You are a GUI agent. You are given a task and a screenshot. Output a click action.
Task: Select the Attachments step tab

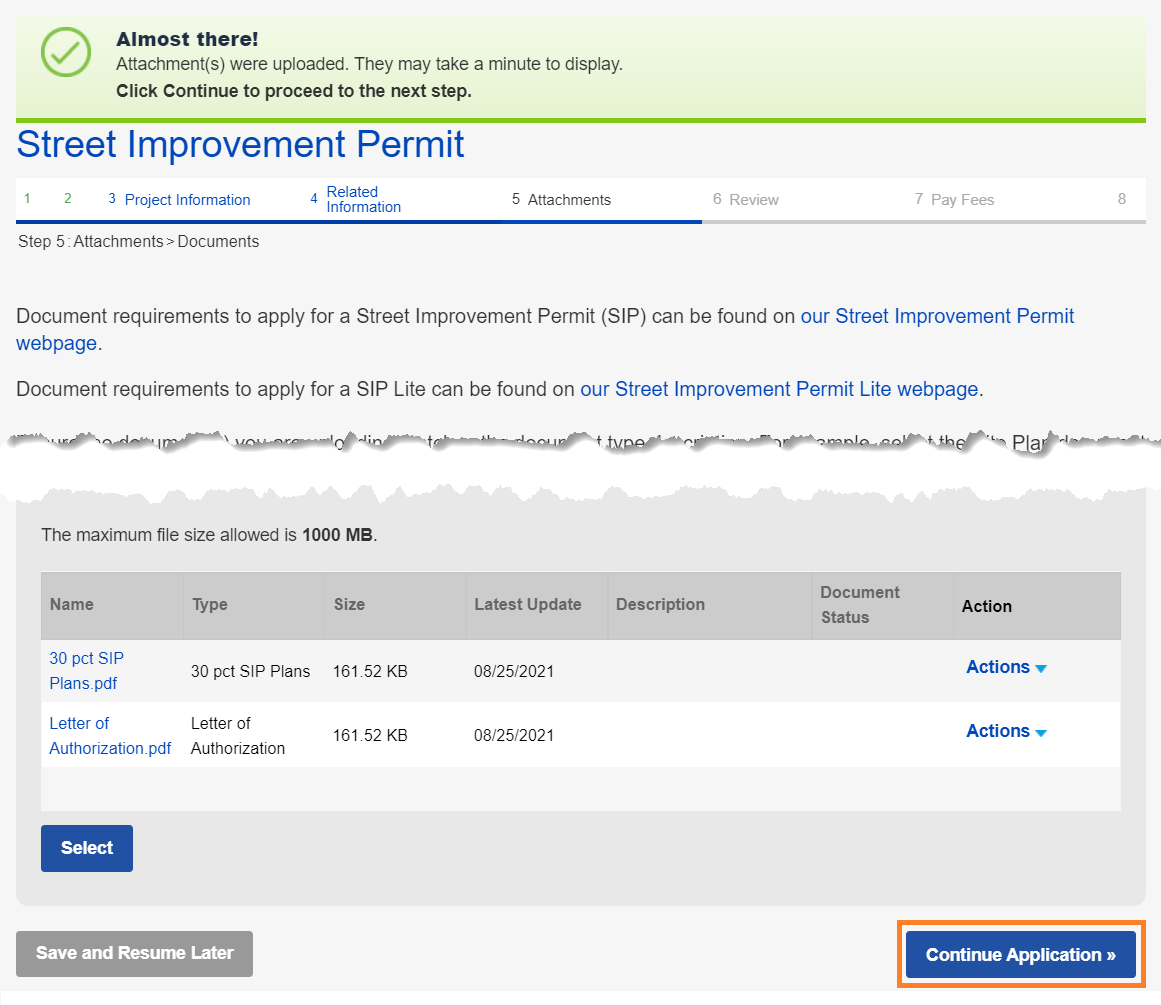point(568,200)
